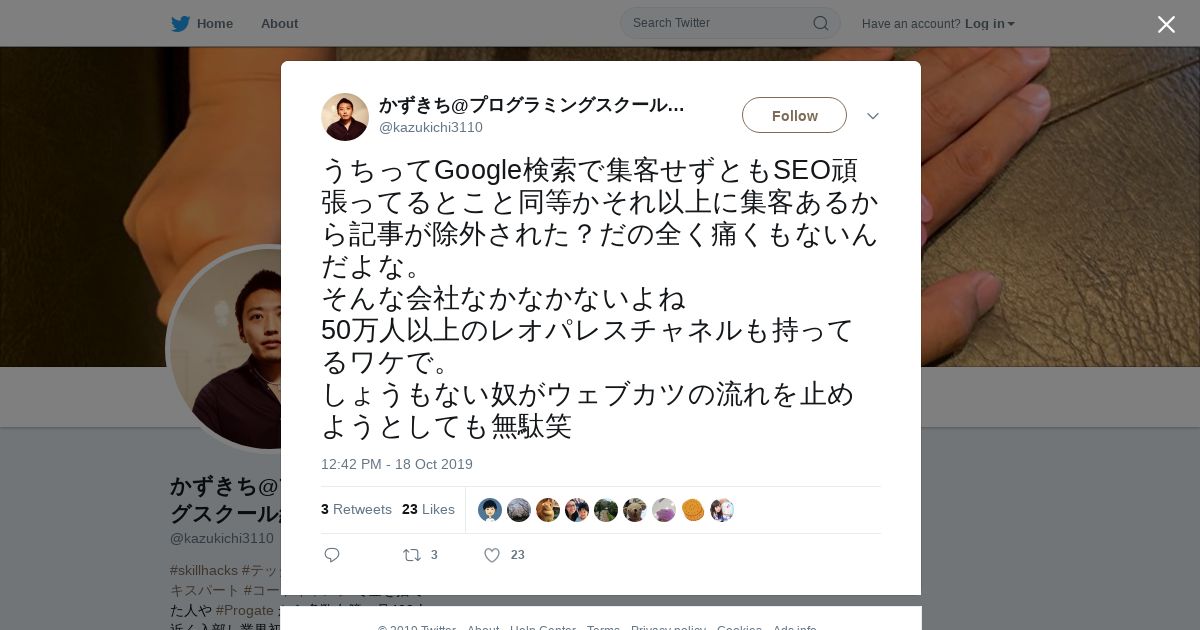1200x630 pixels.
Task: Click the first liker's avatar thumbnail
Action: pyautogui.click(x=490, y=510)
